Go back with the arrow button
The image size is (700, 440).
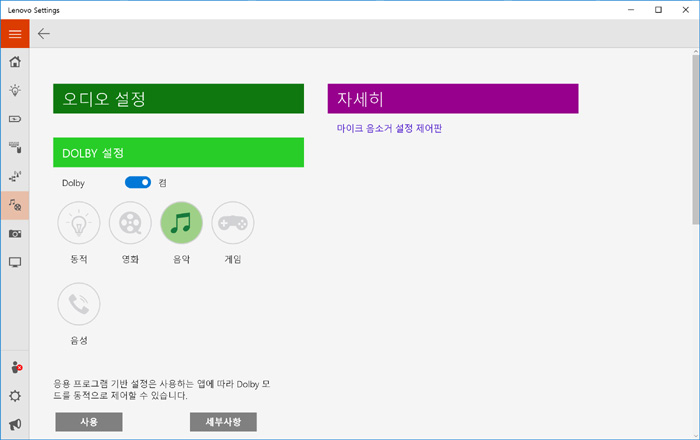tap(44, 33)
